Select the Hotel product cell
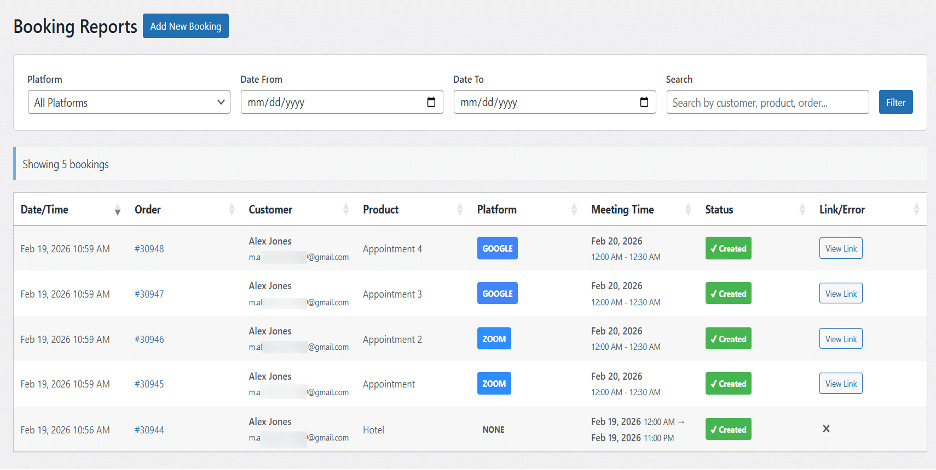This screenshot has height=470, width=936. click(374, 429)
